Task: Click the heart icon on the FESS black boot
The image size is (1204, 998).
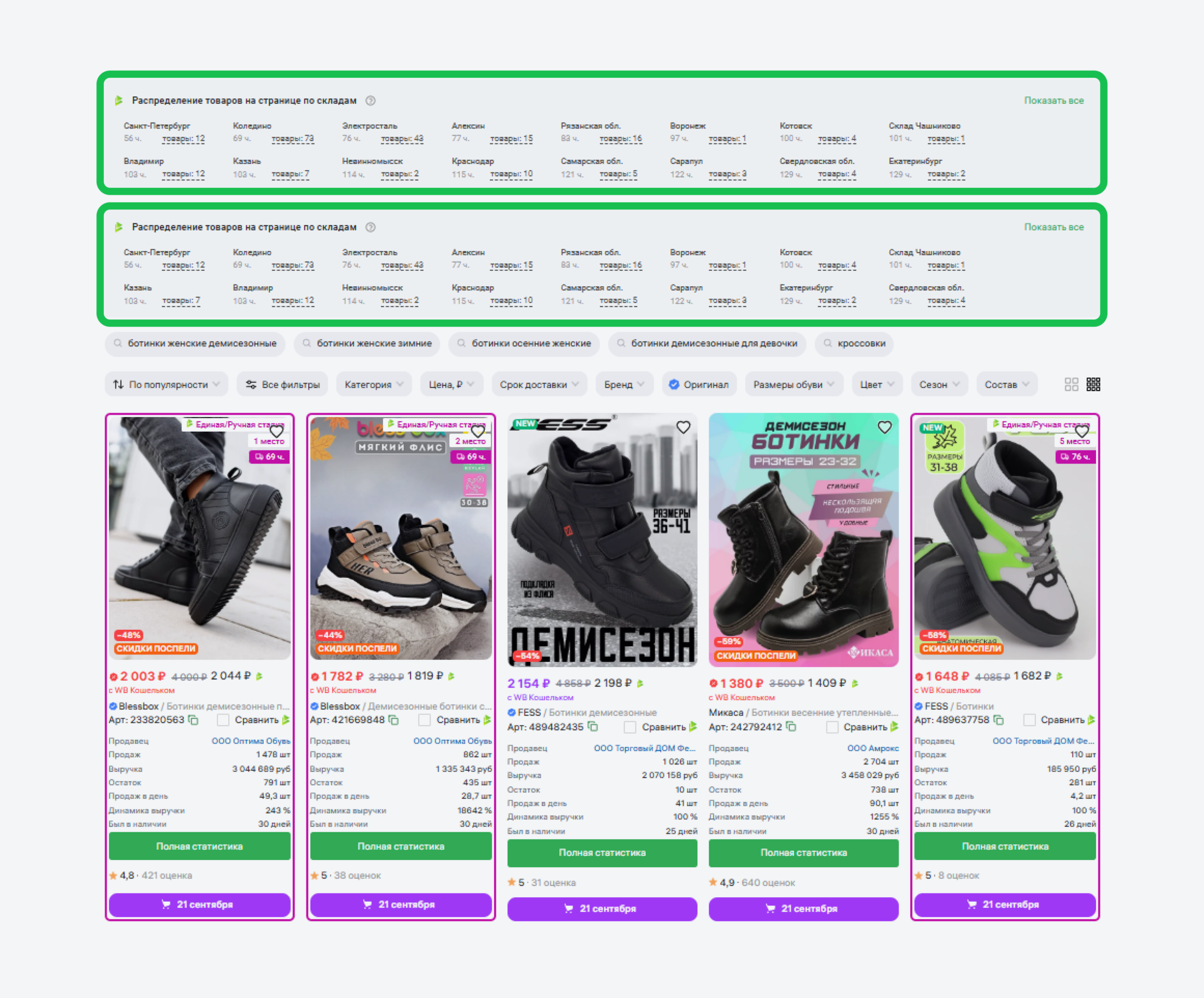Action: coord(683,427)
